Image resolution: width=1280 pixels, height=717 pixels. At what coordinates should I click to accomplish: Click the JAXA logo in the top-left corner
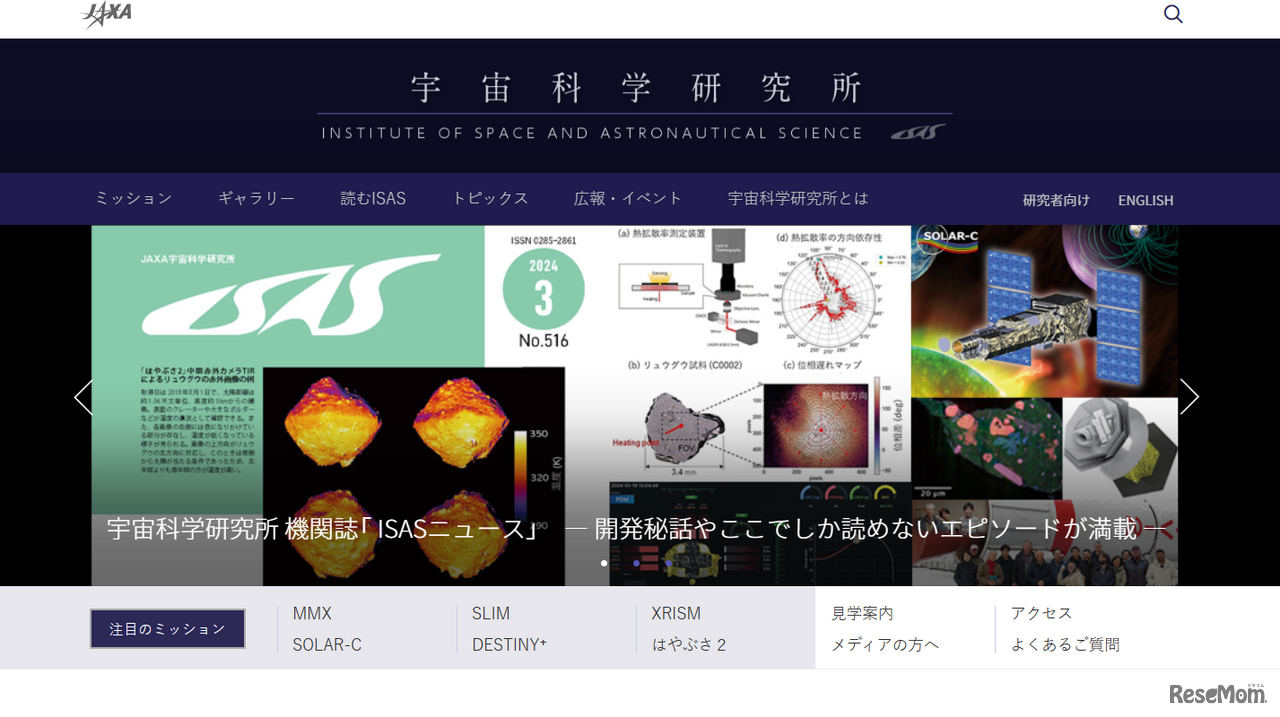[x=106, y=14]
